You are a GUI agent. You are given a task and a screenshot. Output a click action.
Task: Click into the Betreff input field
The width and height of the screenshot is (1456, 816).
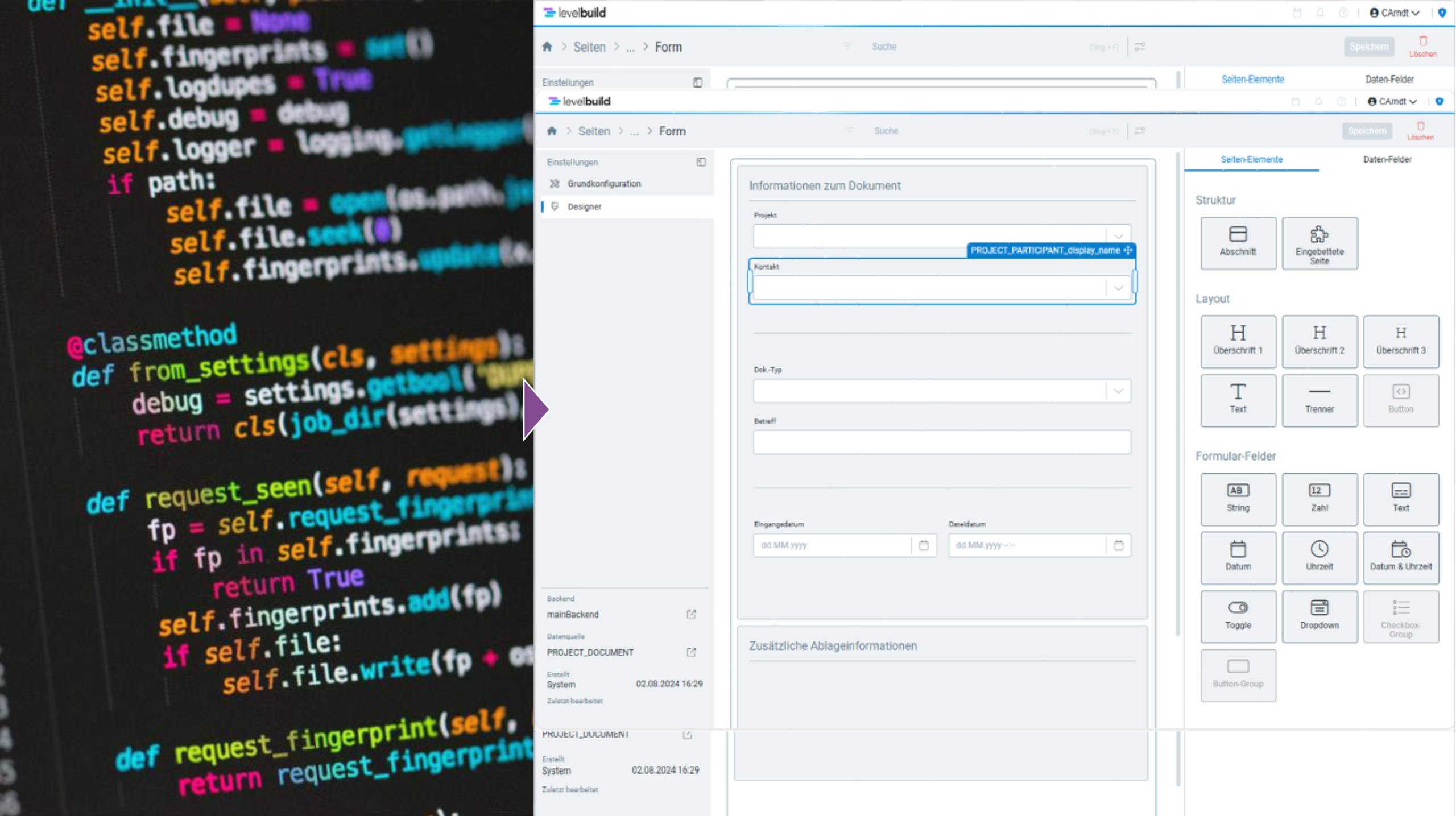pyautogui.click(x=941, y=442)
